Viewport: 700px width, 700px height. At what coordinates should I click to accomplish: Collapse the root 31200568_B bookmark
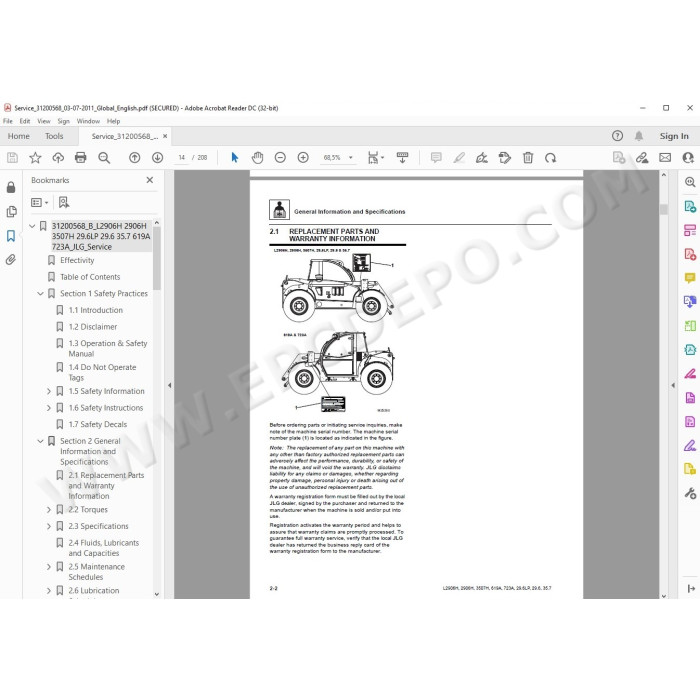click(x=32, y=226)
